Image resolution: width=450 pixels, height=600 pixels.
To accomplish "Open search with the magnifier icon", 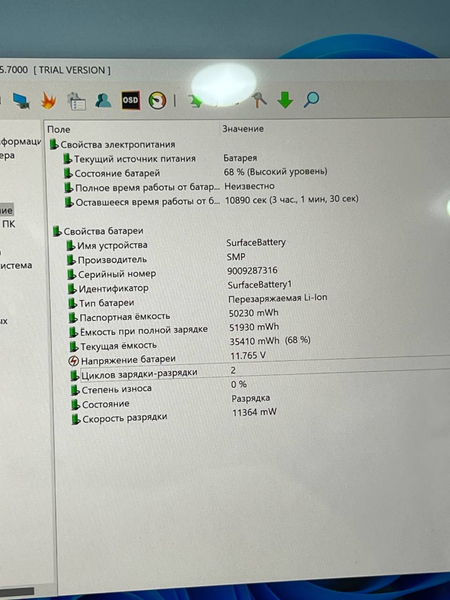I will pyautogui.click(x=311, y=99).
